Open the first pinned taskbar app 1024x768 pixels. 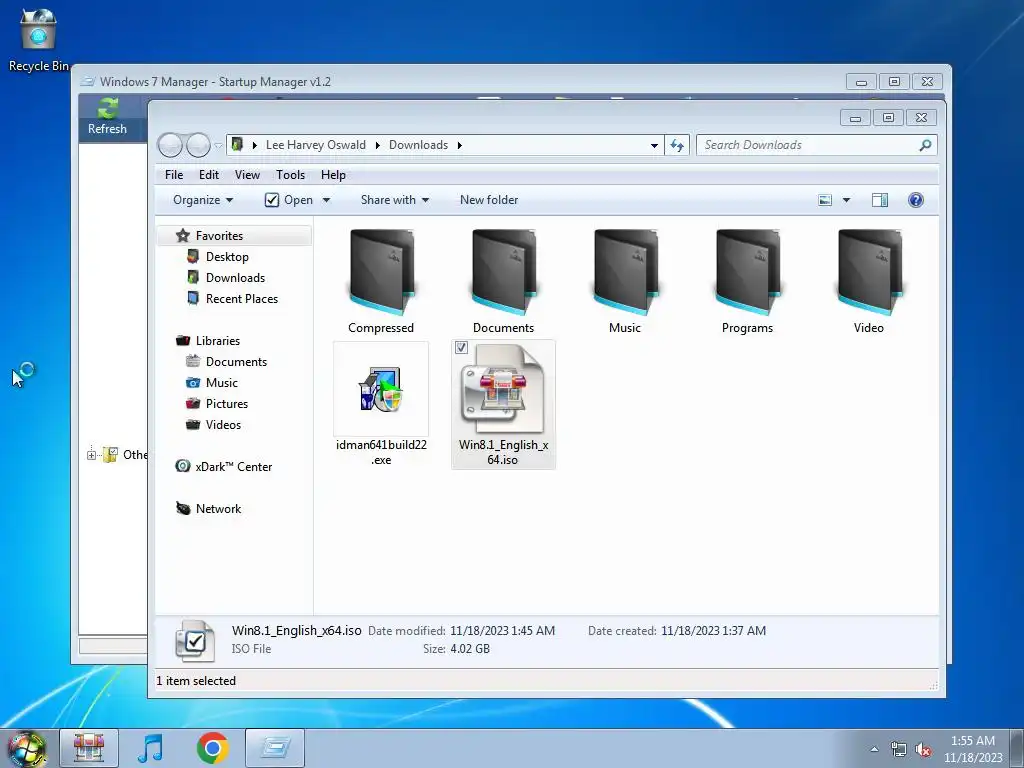[89, 748]
